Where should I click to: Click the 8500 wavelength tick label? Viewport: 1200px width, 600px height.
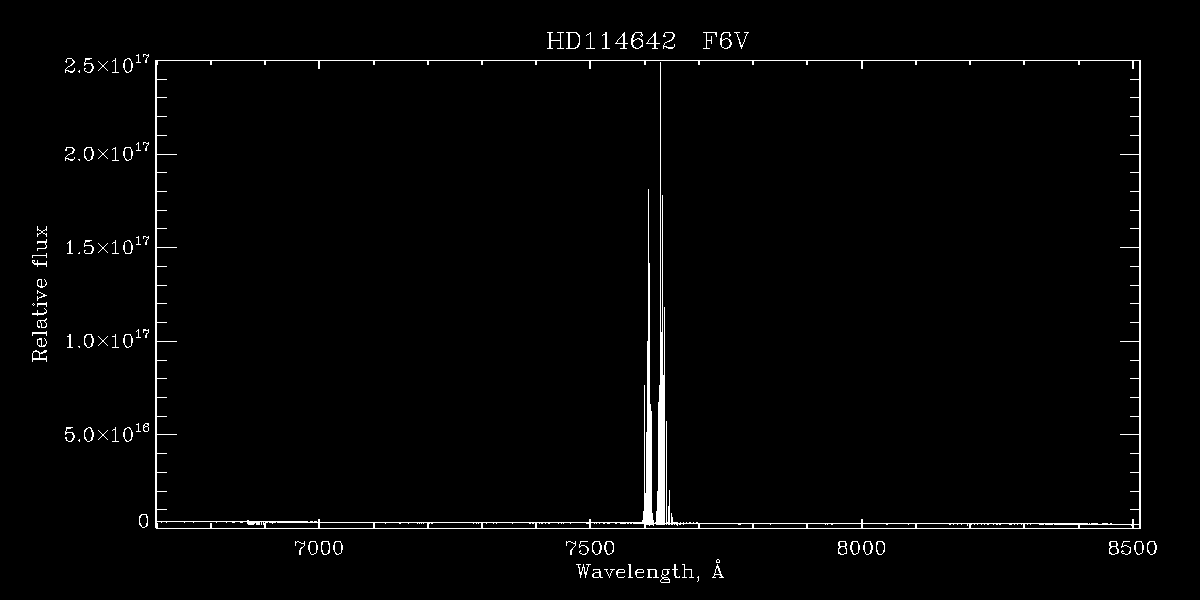1132,548
